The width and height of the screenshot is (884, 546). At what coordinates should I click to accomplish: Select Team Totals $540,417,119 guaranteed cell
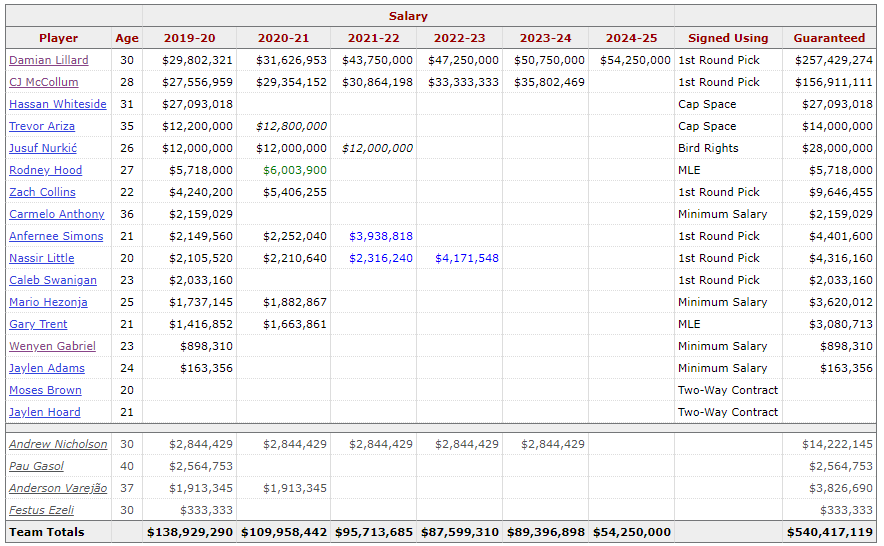tap(830, 532)
